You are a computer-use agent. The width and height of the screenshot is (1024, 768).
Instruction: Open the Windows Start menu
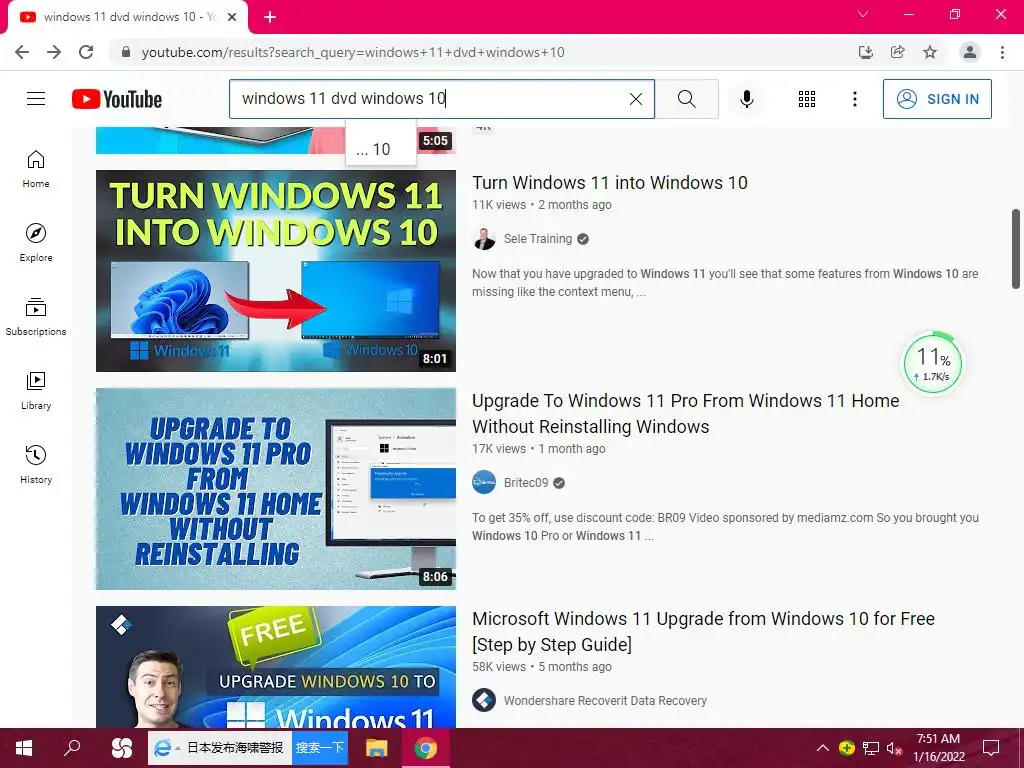pyautogui.click(x=24, y=748)
